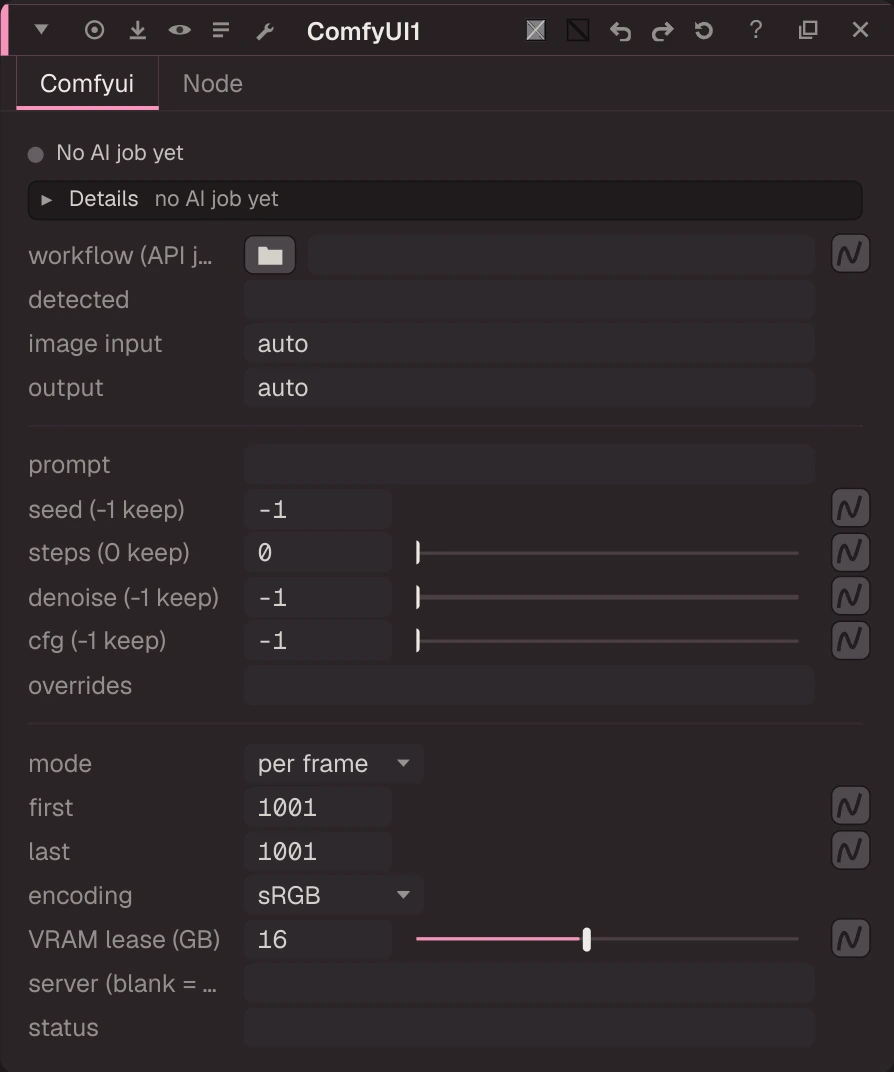This screenshot has height=1072, width=894.
Task: Open the encoding dropdown showing sRGB
Action: click(x=334, y=896)
